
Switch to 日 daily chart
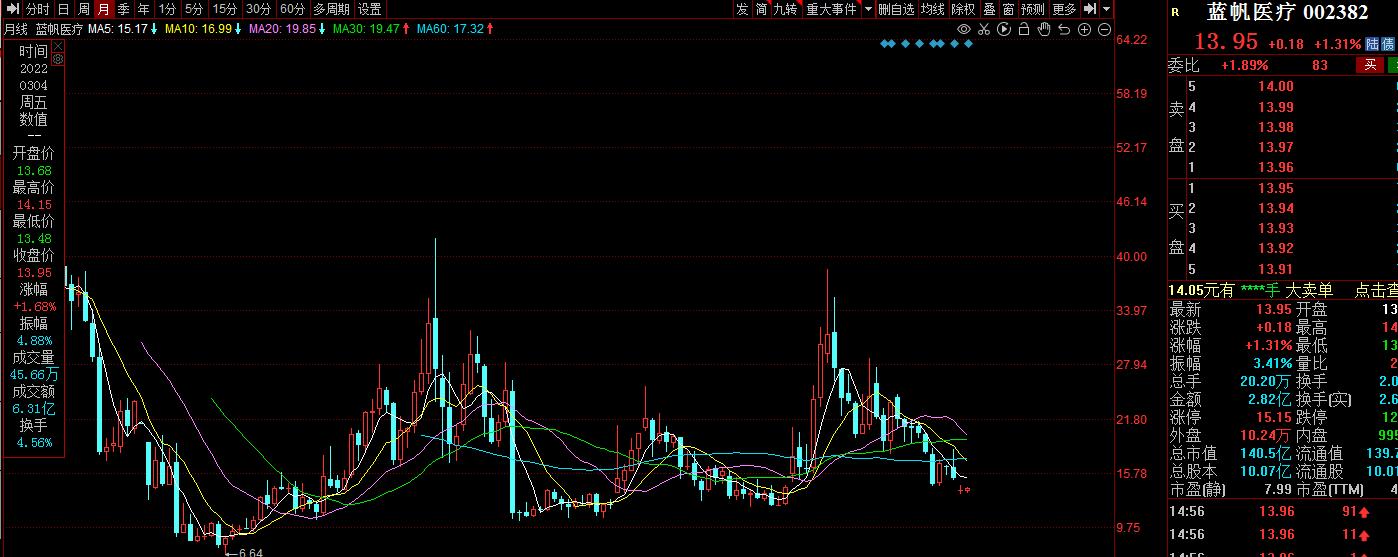pyautogui.click(x=63, y=9)
